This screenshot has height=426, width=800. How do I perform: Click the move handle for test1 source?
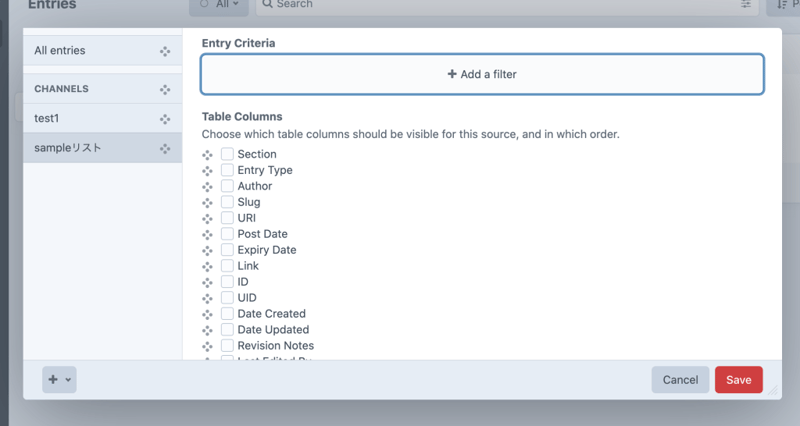[x=165, y=119]
